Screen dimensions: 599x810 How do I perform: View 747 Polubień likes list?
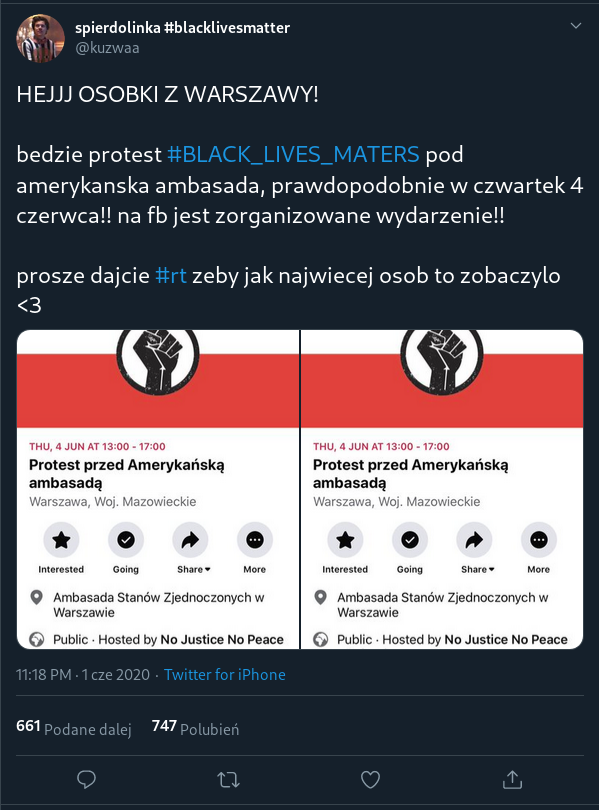[195, 728]
